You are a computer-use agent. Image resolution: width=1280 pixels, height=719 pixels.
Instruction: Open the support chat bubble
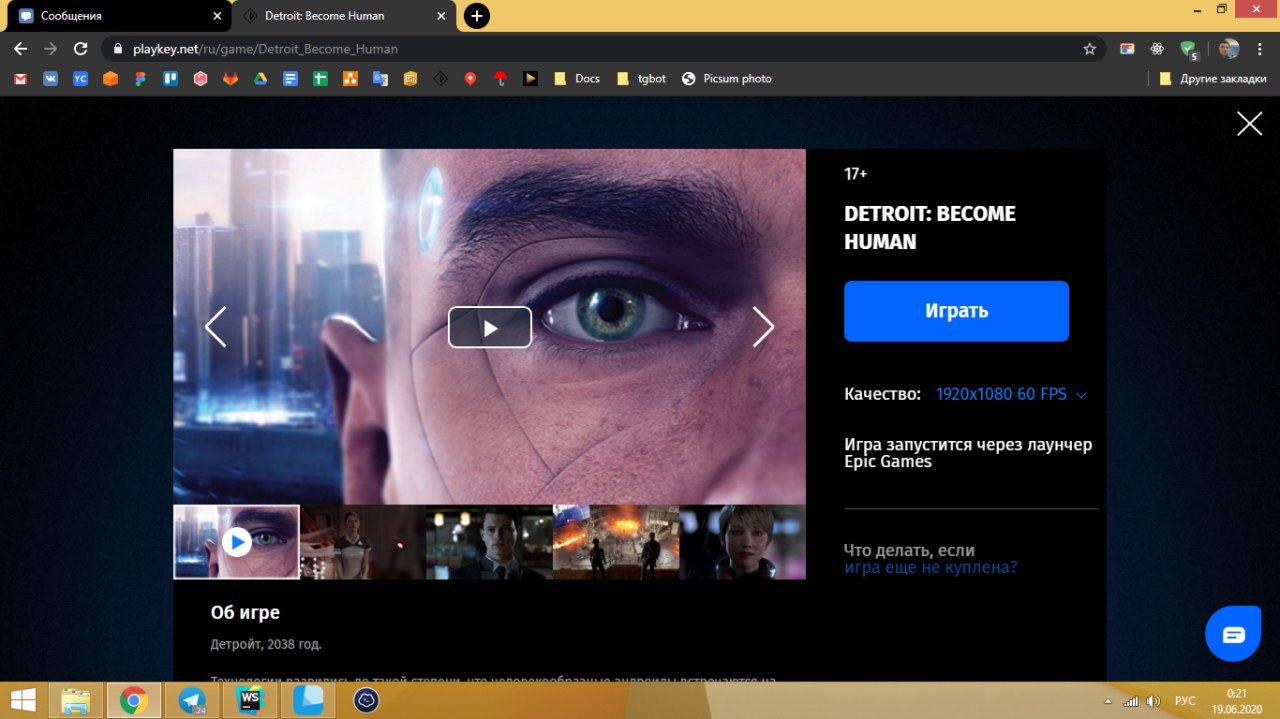(1233, 633)
